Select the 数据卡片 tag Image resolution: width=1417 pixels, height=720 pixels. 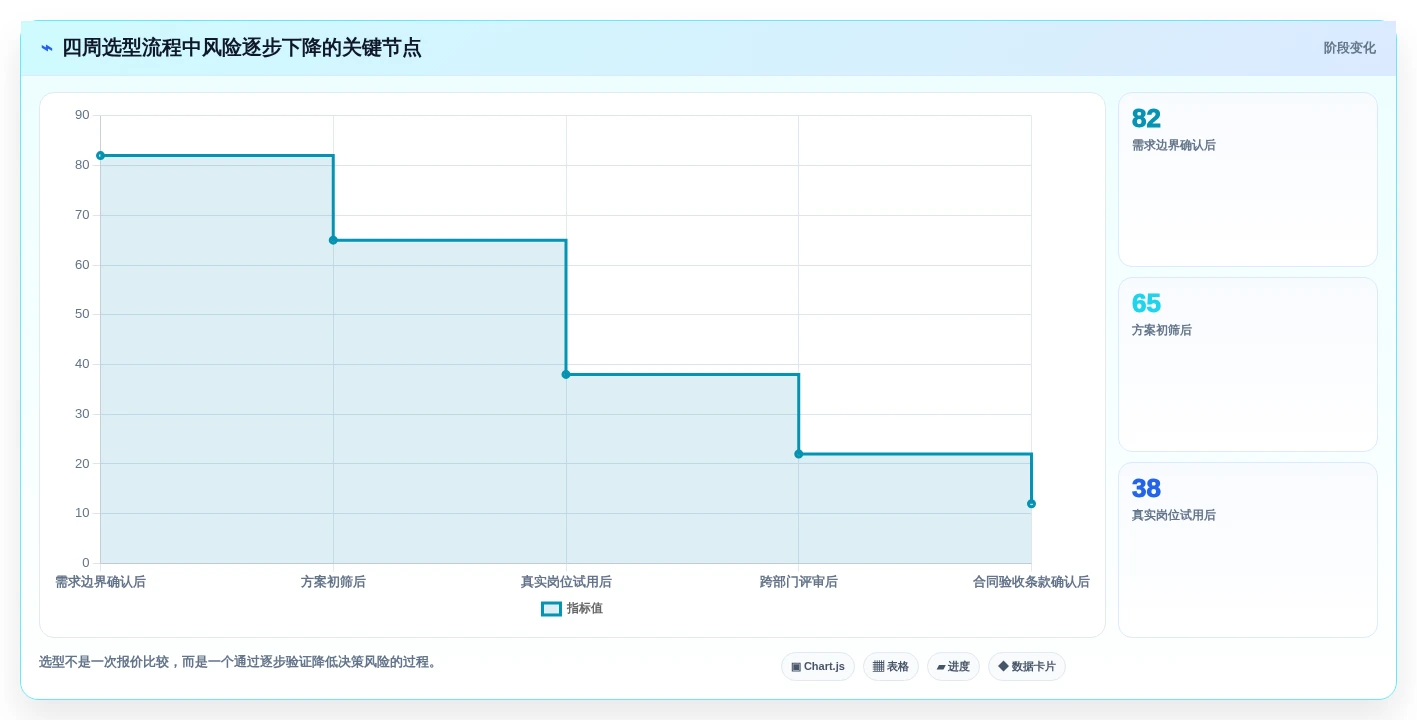click(x=1027, y=666)
